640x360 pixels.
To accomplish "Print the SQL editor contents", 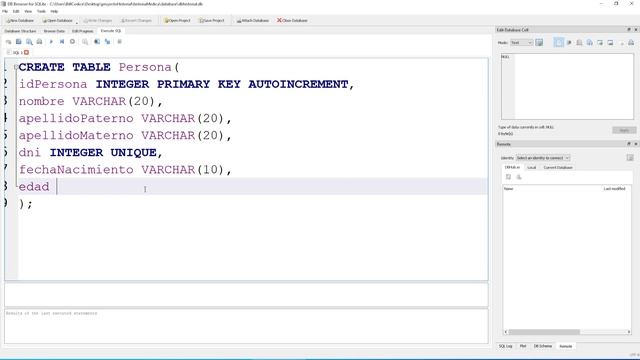I will (40, 42).
